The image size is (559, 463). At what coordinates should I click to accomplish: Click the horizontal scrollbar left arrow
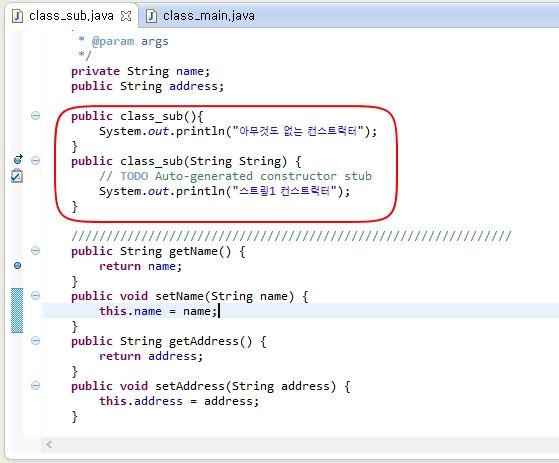click(49, 444)
